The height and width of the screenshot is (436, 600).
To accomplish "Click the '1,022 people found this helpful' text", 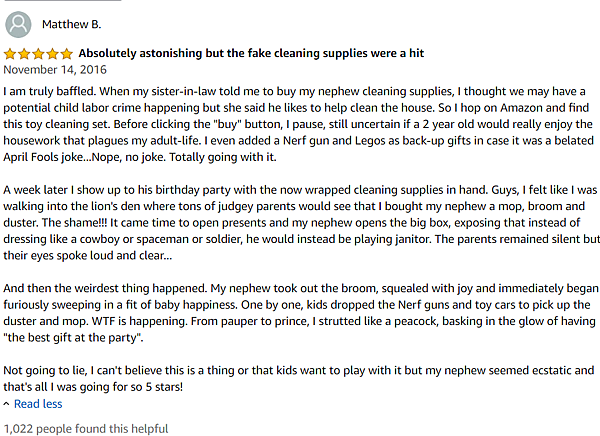I will click(86, 429).
